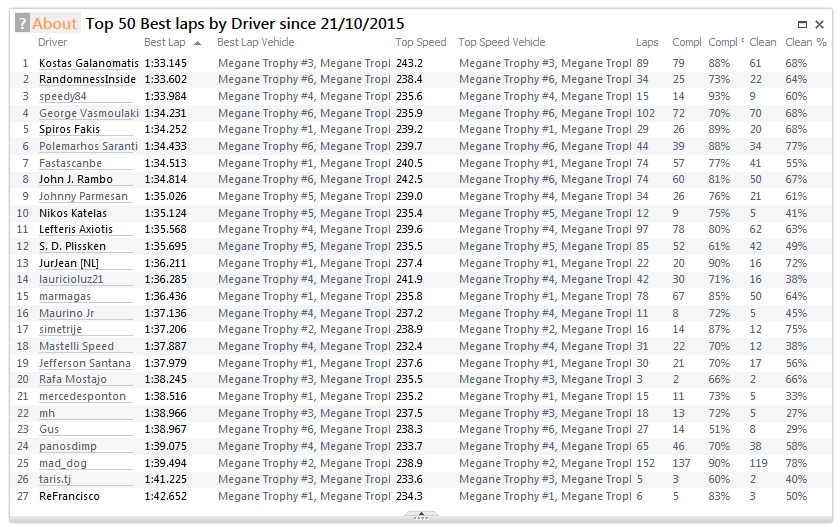Select laps value 152 for mad_dog
Screen dimensions: 840x527
646,463
